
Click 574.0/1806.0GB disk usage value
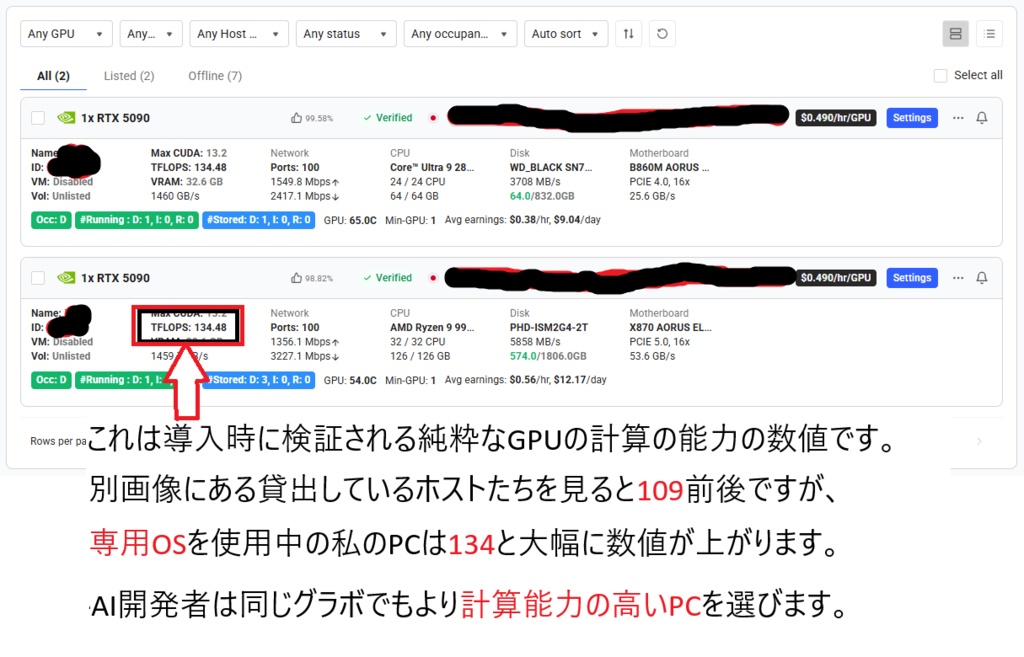click(548, 357)
